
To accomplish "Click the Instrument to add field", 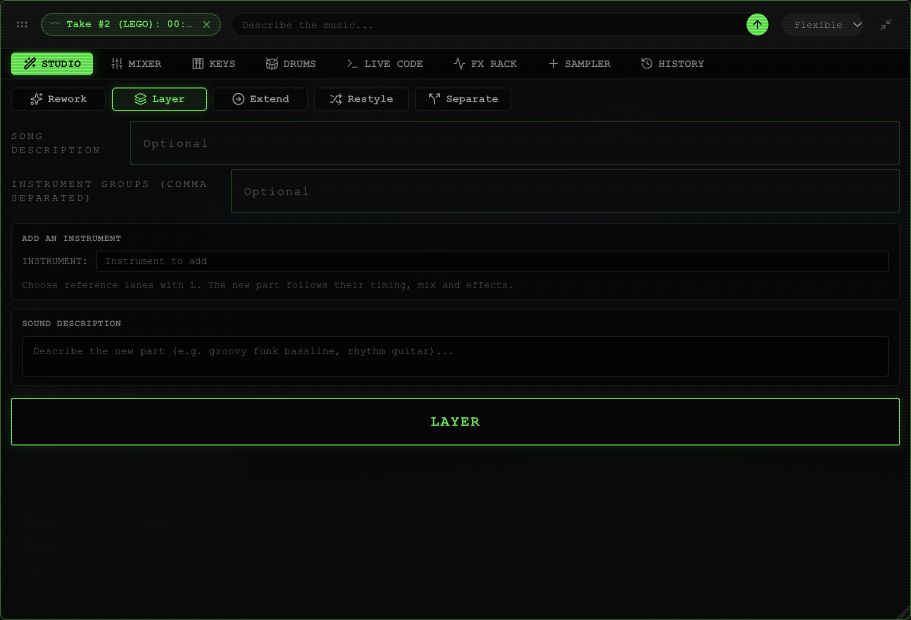I will click(x=492, y=261).
